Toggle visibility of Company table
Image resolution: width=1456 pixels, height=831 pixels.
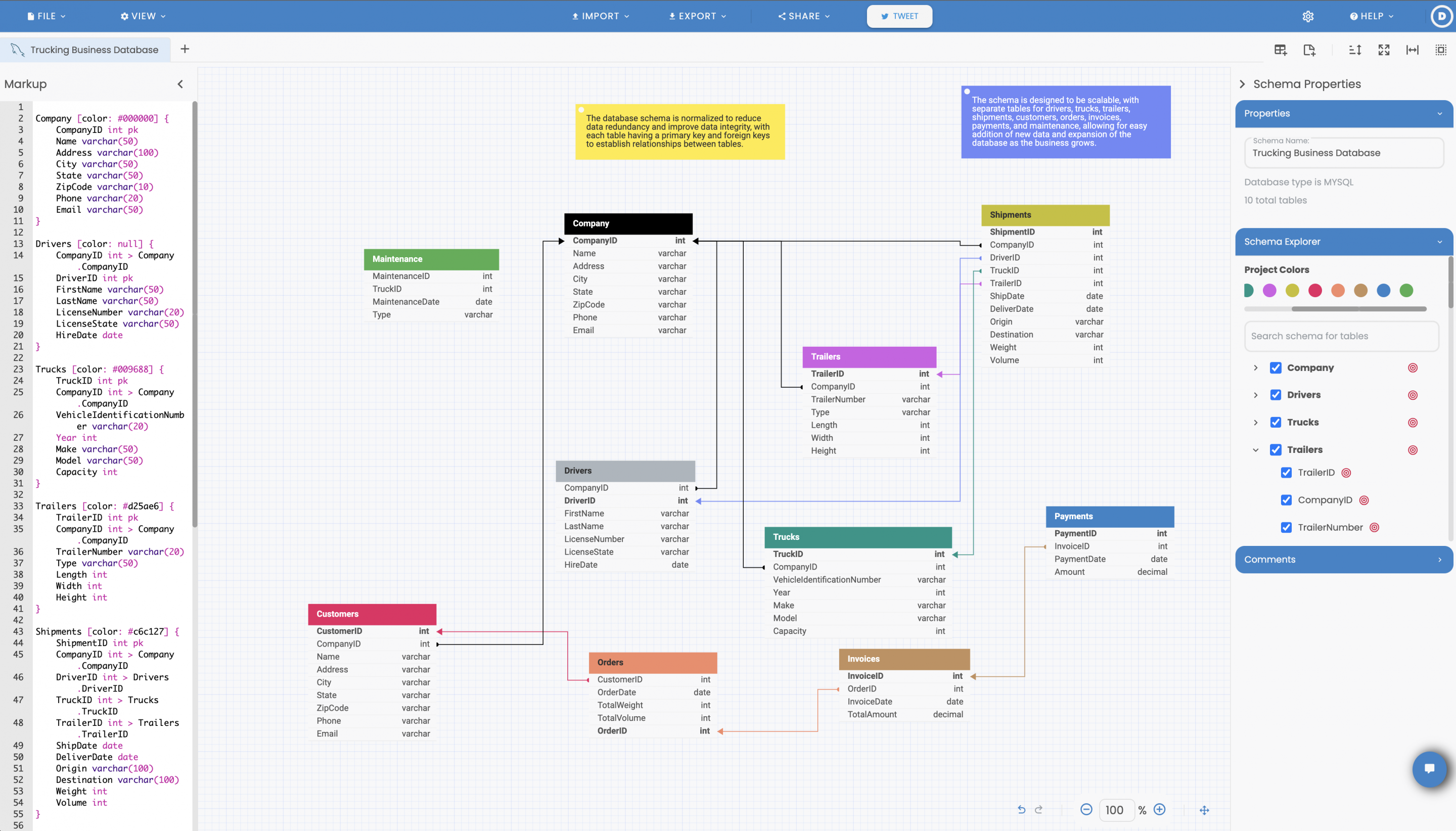(x=1276, y=367)
